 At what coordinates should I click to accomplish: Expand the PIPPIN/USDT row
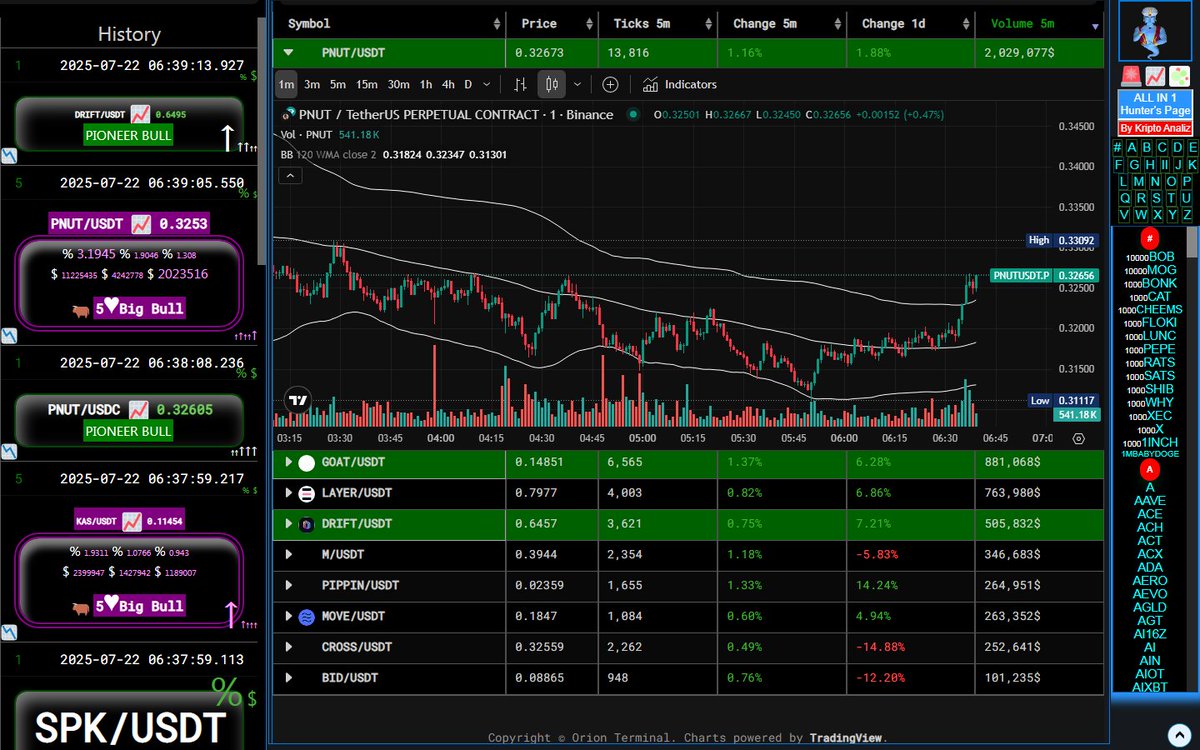pyautogui.click(x=289, y=585)
